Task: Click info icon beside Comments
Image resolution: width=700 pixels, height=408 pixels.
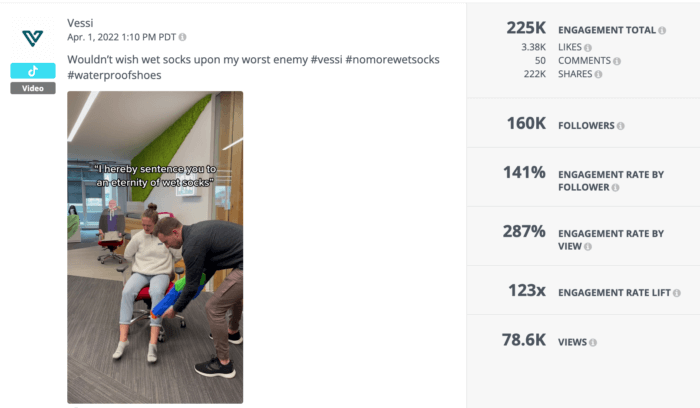Action: click(x=617, y=61)
